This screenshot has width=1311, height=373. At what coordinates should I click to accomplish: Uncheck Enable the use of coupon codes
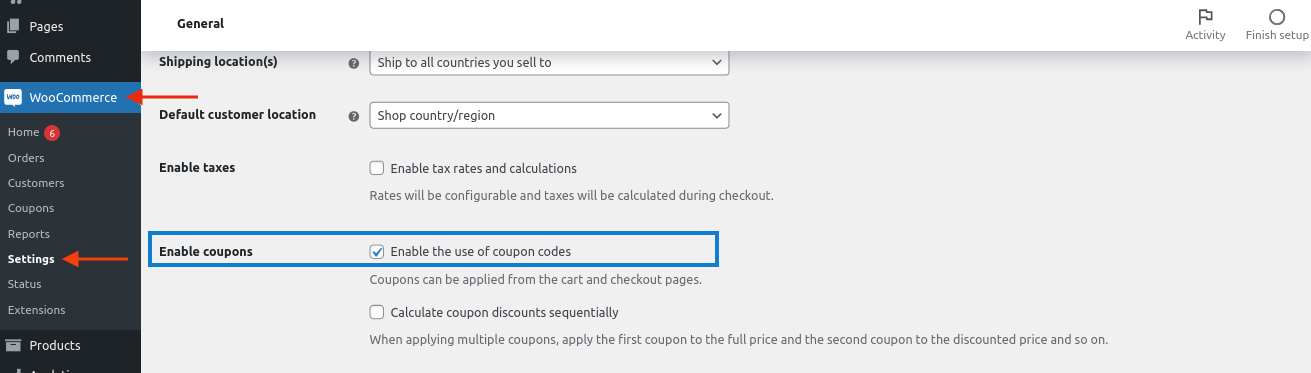(x=377, y=252)
